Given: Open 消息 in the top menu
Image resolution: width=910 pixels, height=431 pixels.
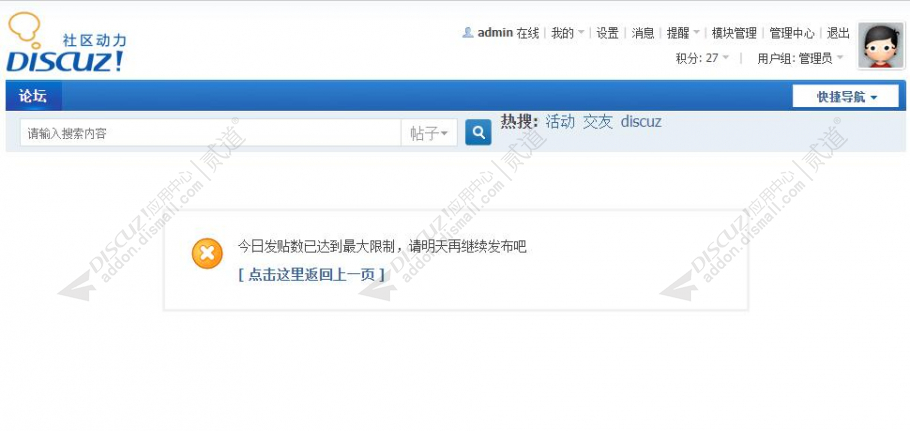Looking at the screenshot, I should coord(643,33).
